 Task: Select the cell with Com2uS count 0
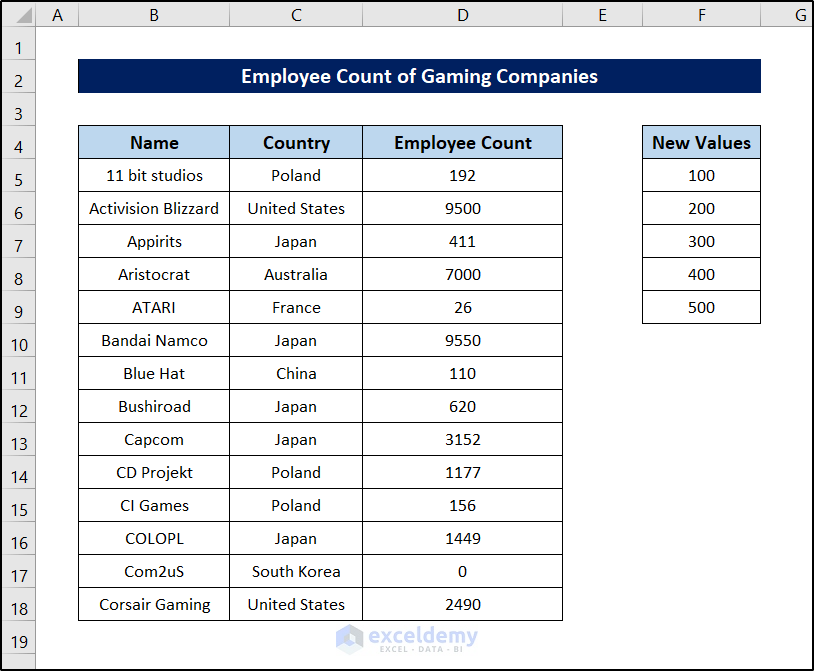tap(463, 571)
